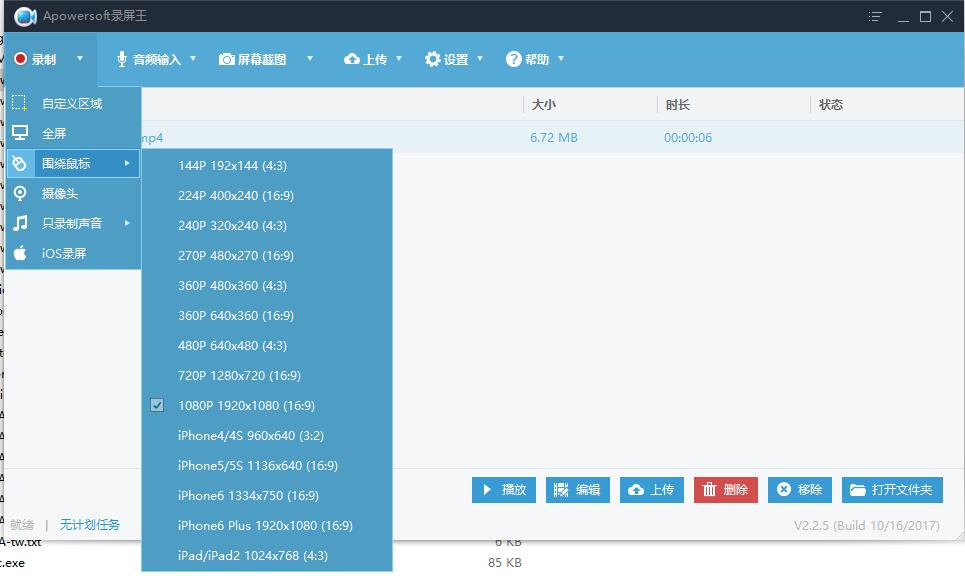Click the 时长 column header
Viewport: 965px width, 576px height.
click(x=678, y=105)
